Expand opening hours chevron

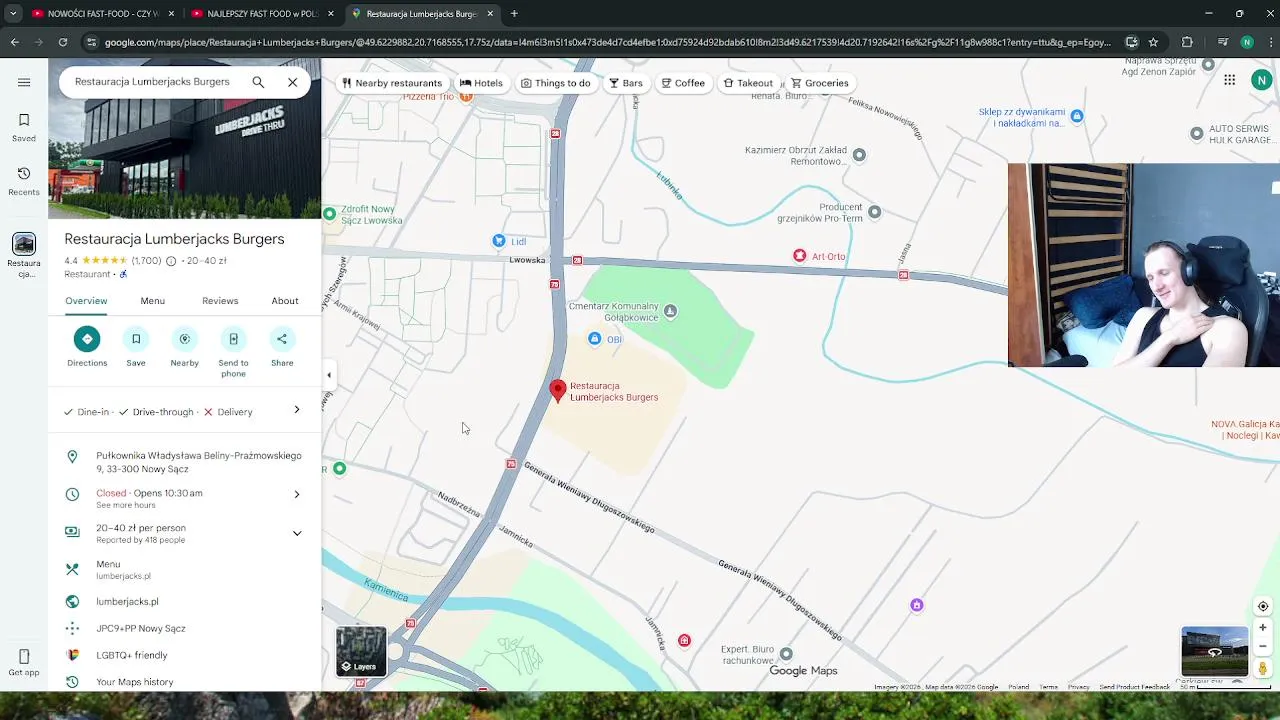(x=297, y=494)
